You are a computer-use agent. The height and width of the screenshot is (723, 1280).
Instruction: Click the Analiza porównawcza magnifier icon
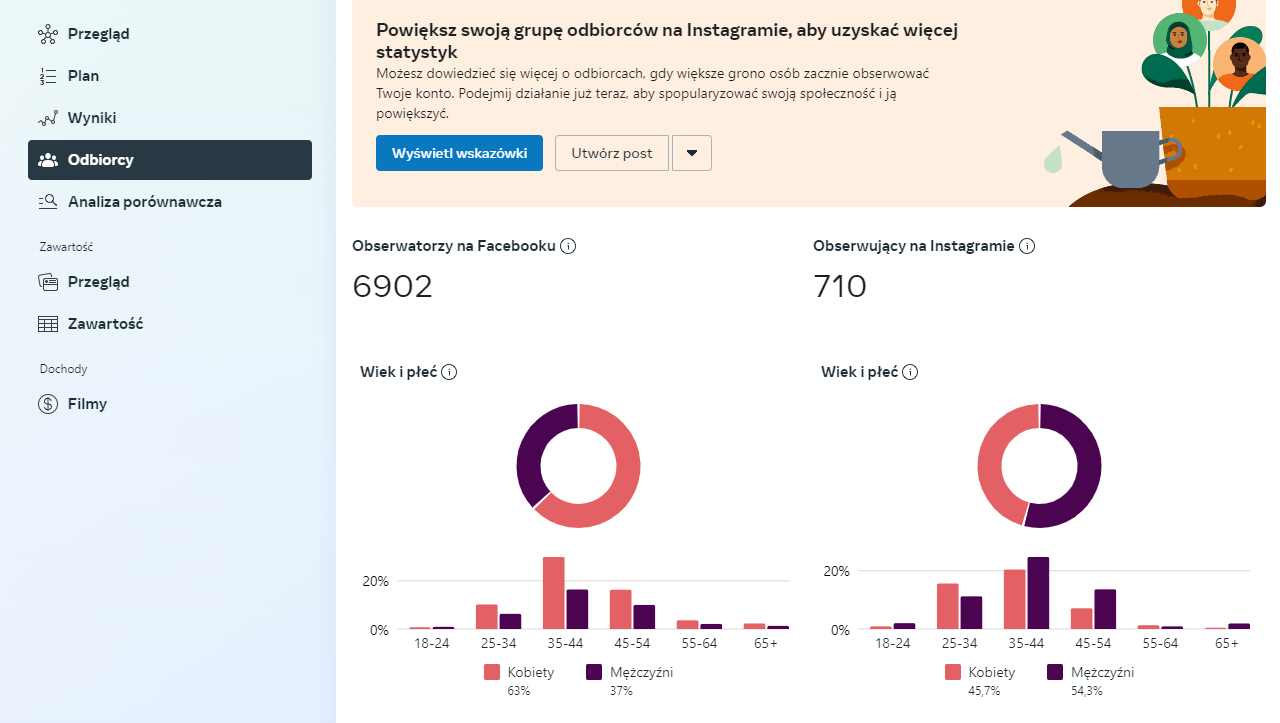[x=48, y=202]
